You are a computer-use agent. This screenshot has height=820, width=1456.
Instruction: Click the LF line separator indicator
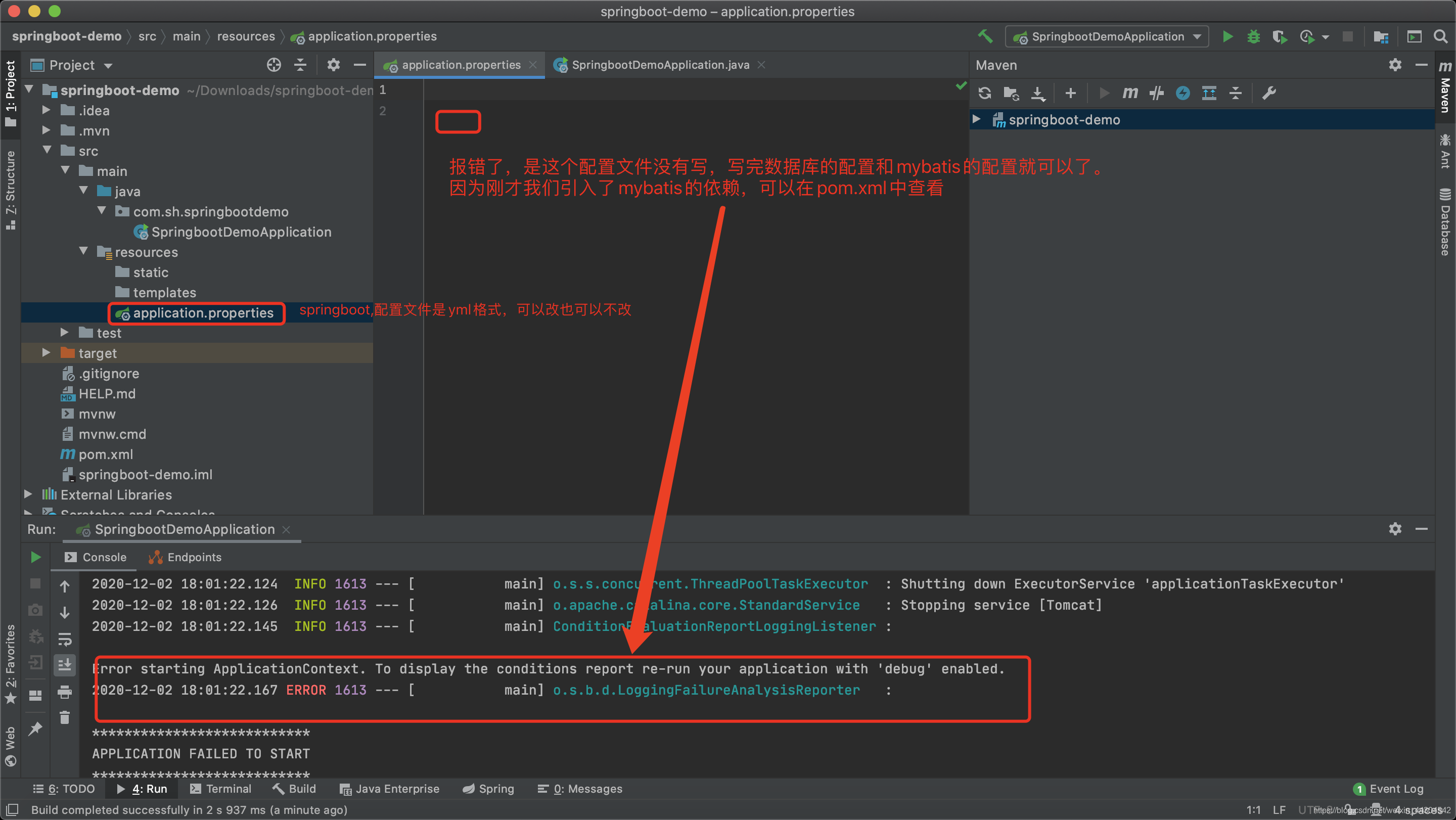tap(1279, 809)
